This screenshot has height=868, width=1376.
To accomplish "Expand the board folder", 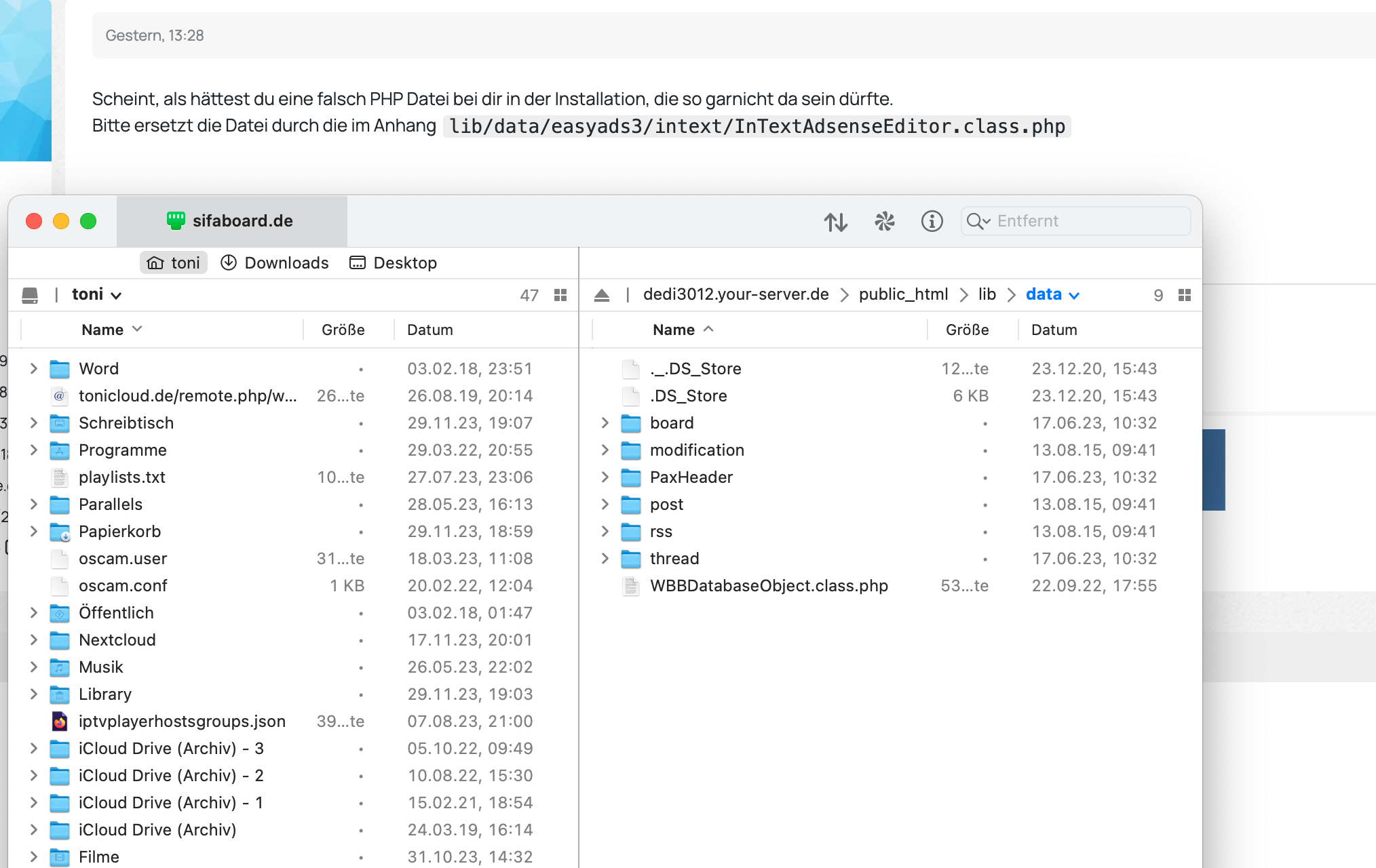I will [x=605, y=423].
